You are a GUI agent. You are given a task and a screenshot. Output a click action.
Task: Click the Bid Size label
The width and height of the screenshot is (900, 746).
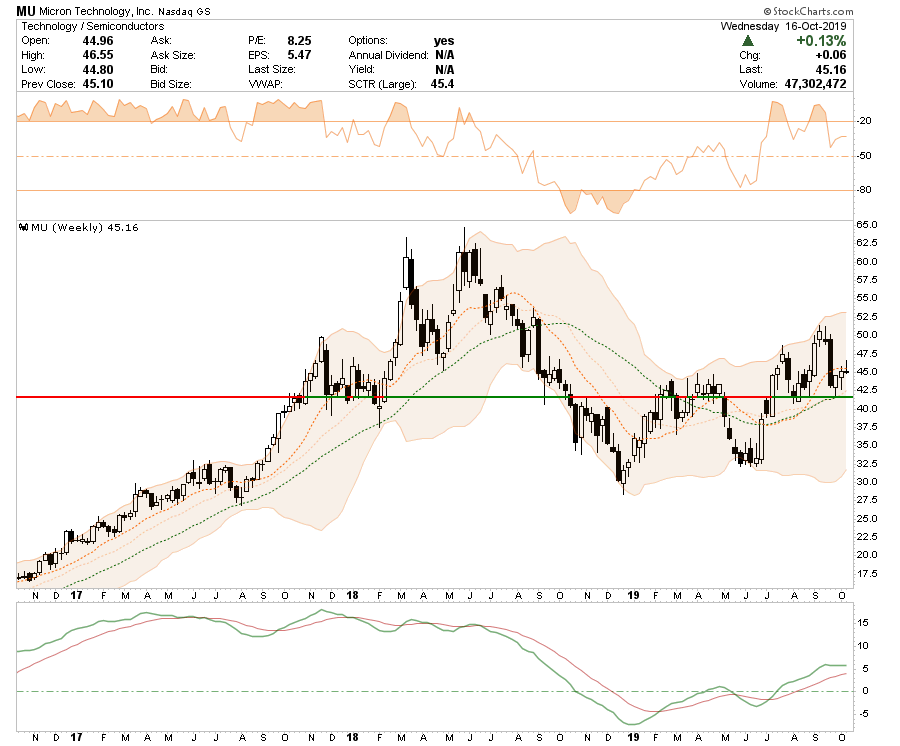170,84
